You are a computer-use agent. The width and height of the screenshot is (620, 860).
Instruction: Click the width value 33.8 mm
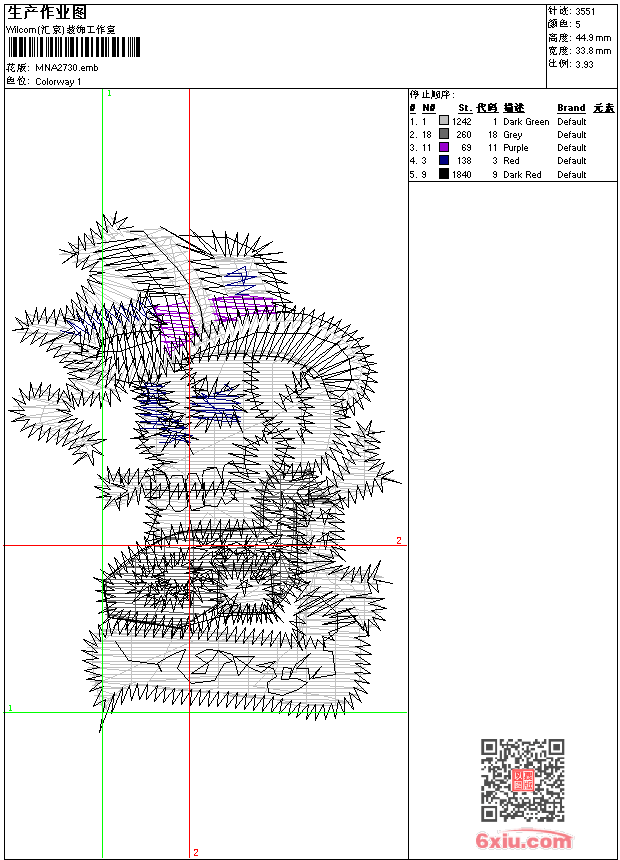(593, 51)
